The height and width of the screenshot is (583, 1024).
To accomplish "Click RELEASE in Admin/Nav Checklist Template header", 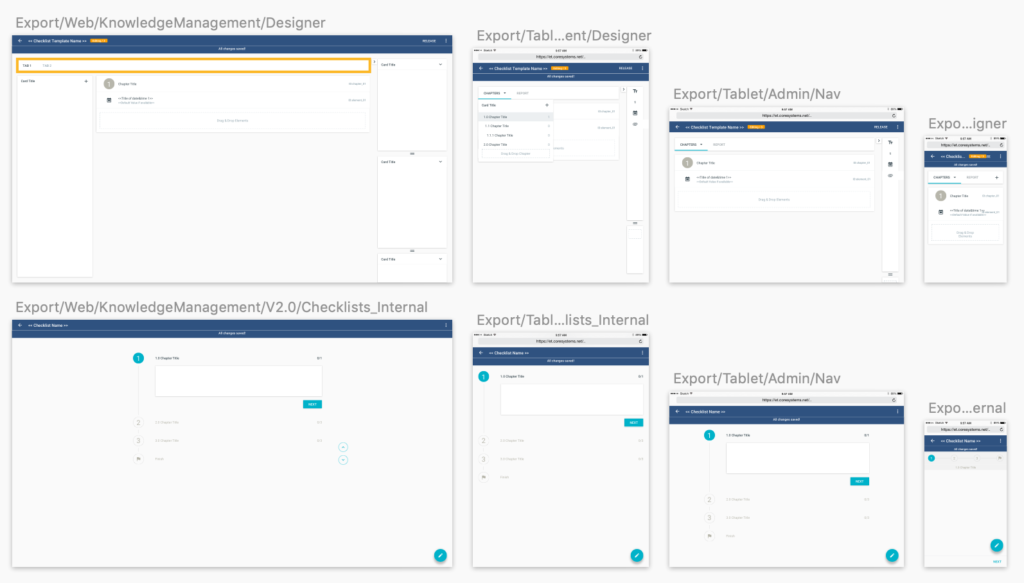I will pos(881,127).
